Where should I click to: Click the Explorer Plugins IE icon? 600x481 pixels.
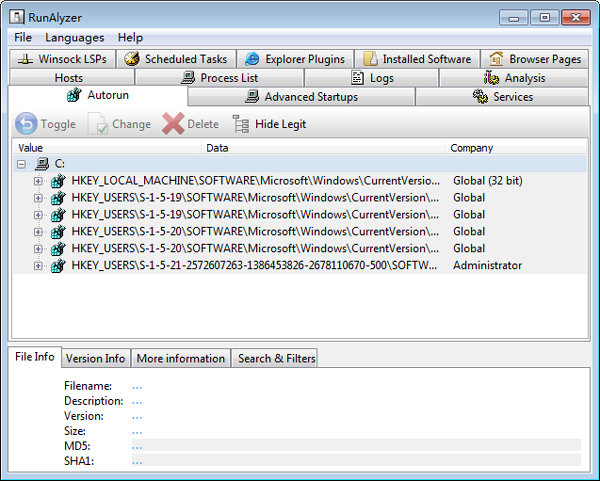click(x=252, y=59)
